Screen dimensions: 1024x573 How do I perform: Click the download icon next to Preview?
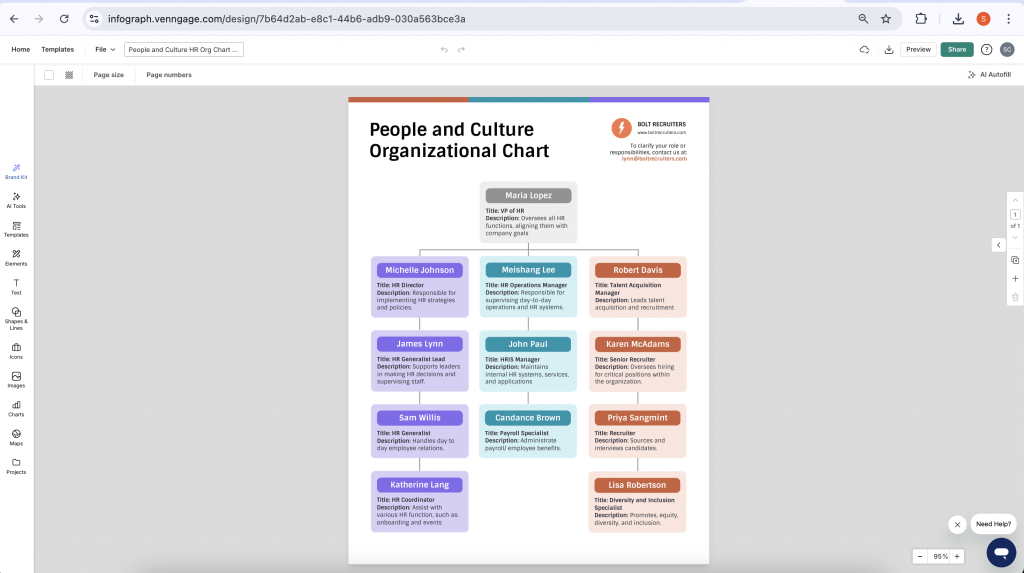(888, 49)
